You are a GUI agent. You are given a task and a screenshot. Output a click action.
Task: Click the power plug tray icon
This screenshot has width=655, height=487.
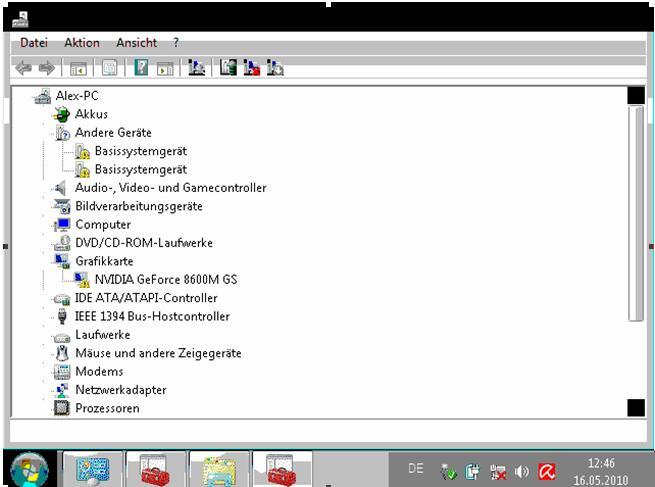point(472,472)
